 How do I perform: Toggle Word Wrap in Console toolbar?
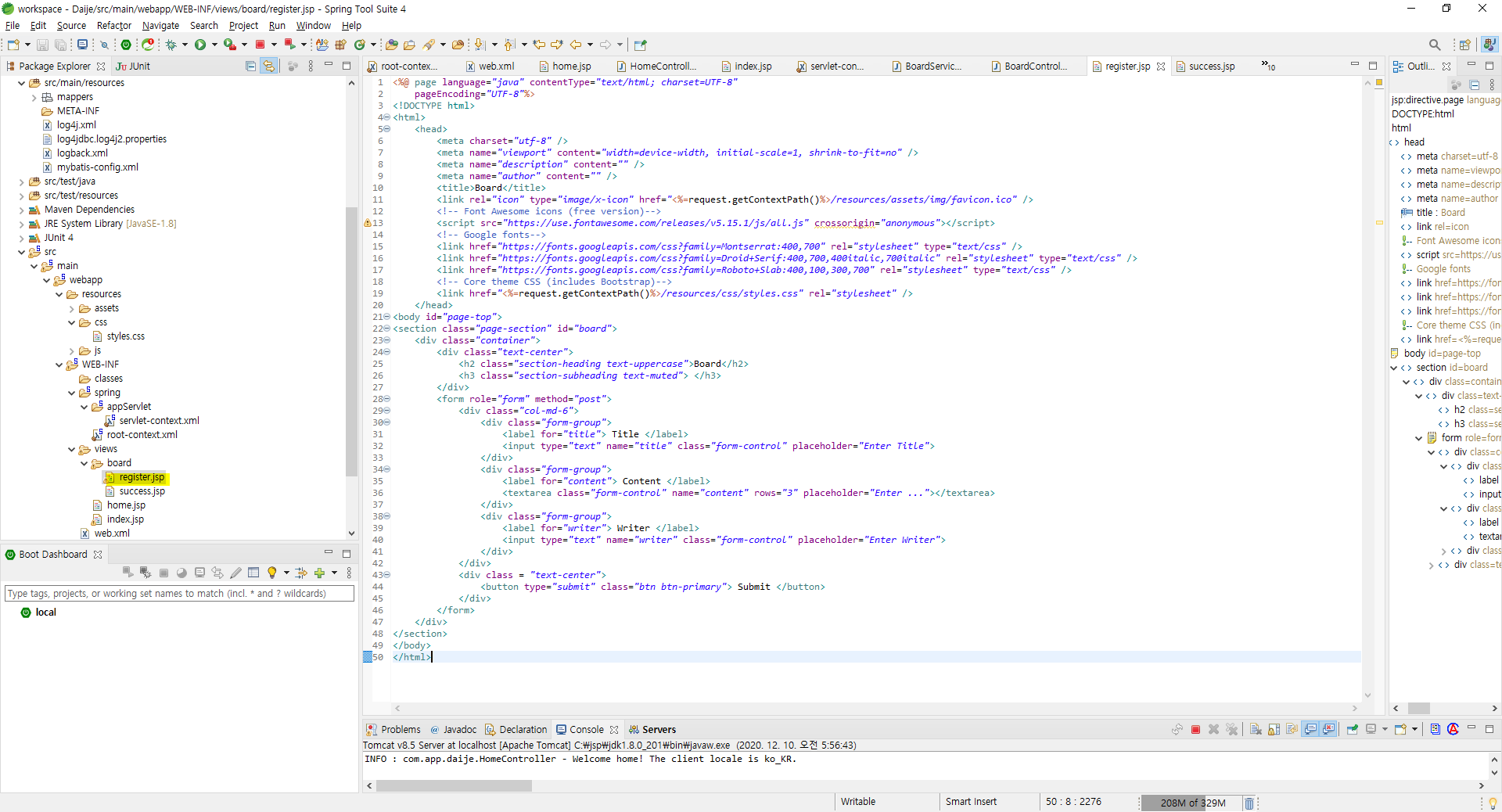click(x=1292, y=729)
